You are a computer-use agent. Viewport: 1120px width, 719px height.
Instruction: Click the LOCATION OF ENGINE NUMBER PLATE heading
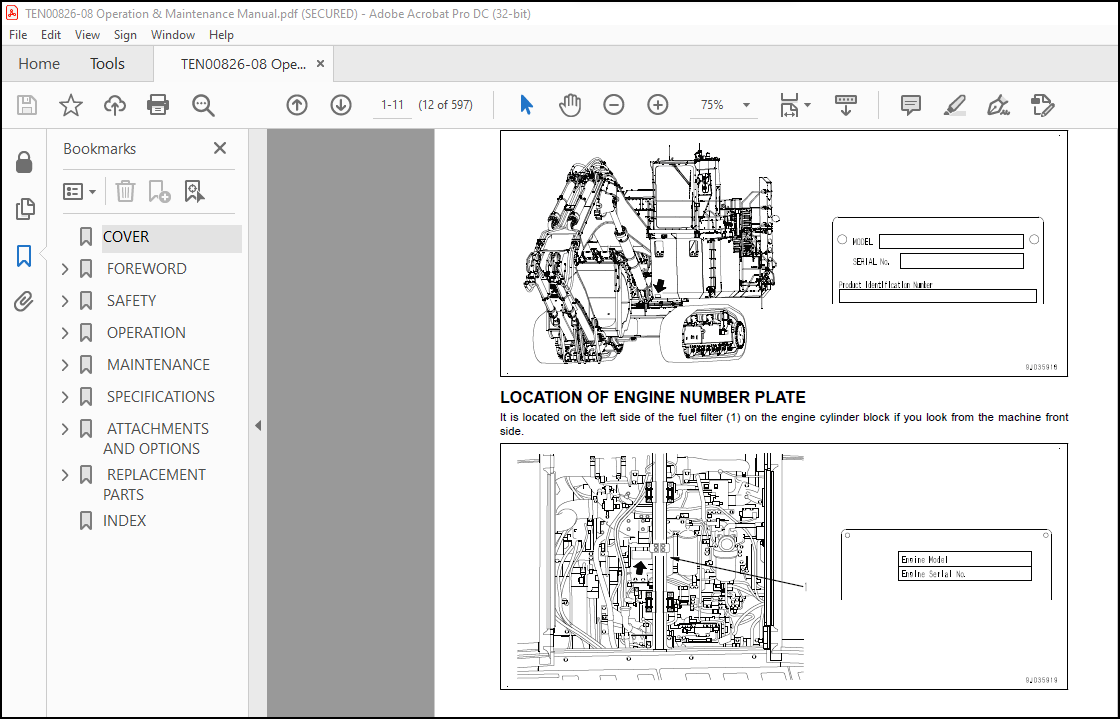653,398
